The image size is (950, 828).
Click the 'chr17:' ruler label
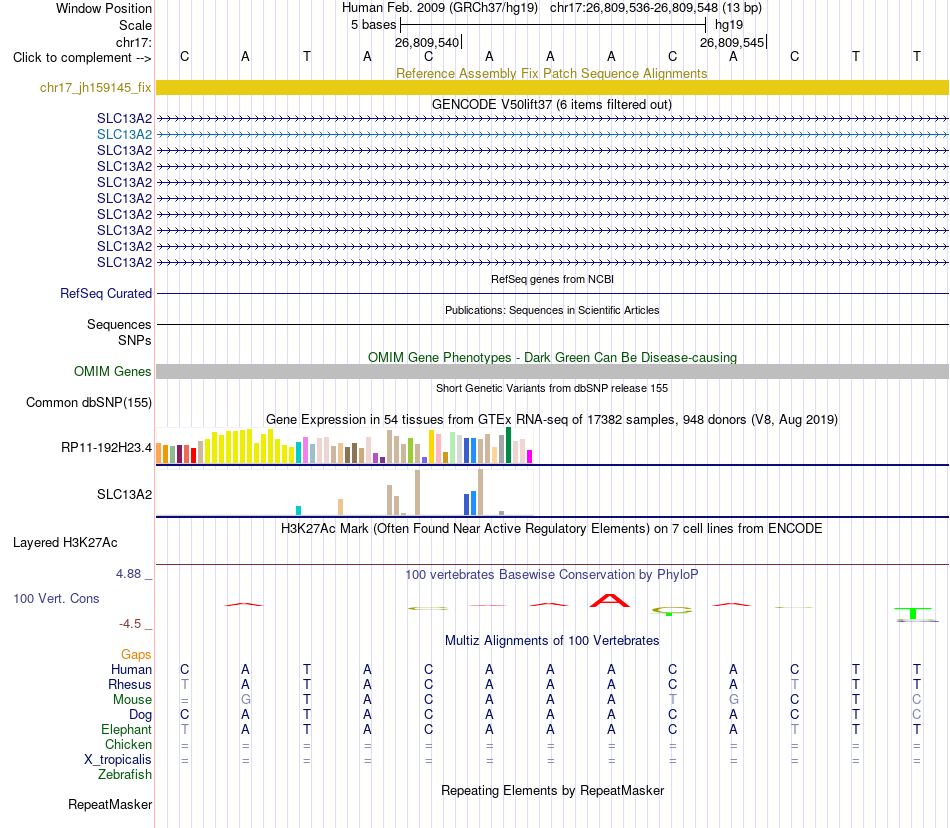[133, 42]
